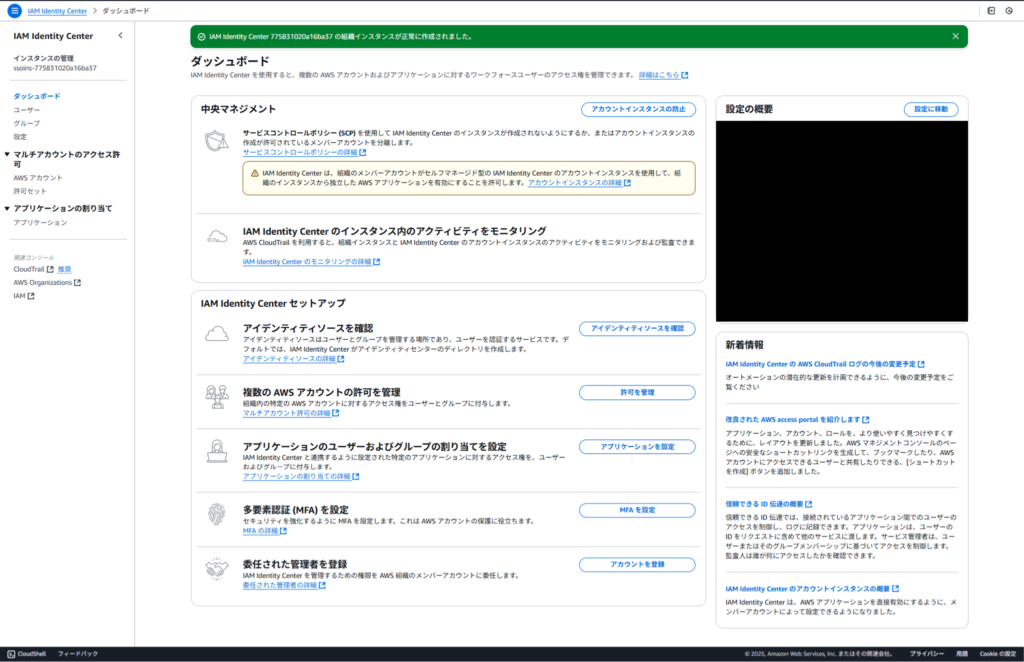Screen dimensions: 1024x662
Task: Open 許可セット in the sidebar
Action: coord(30,191)
